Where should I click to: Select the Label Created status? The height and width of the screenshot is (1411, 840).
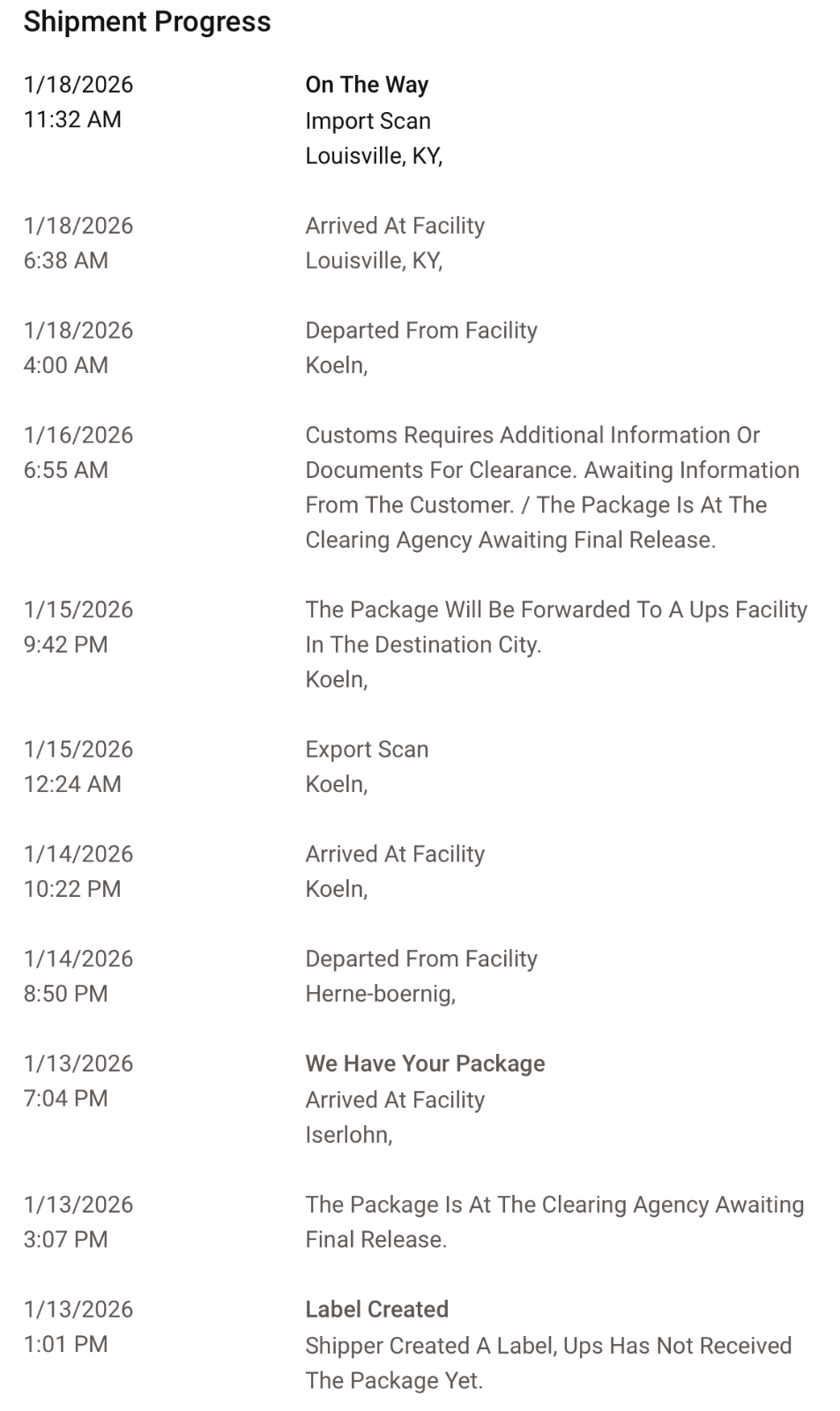pyautogui.click(x=376, y=1310)
